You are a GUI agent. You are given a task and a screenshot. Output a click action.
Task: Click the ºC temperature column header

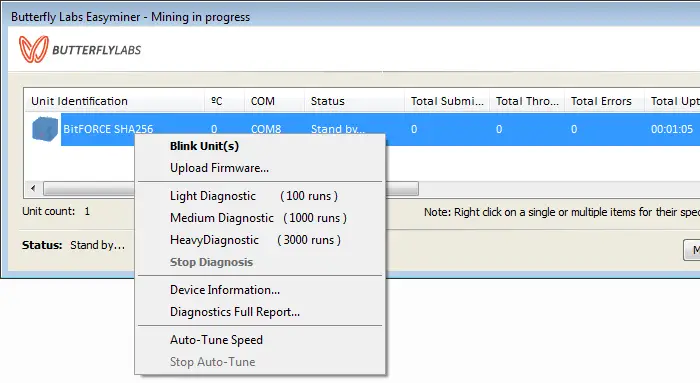225,101
